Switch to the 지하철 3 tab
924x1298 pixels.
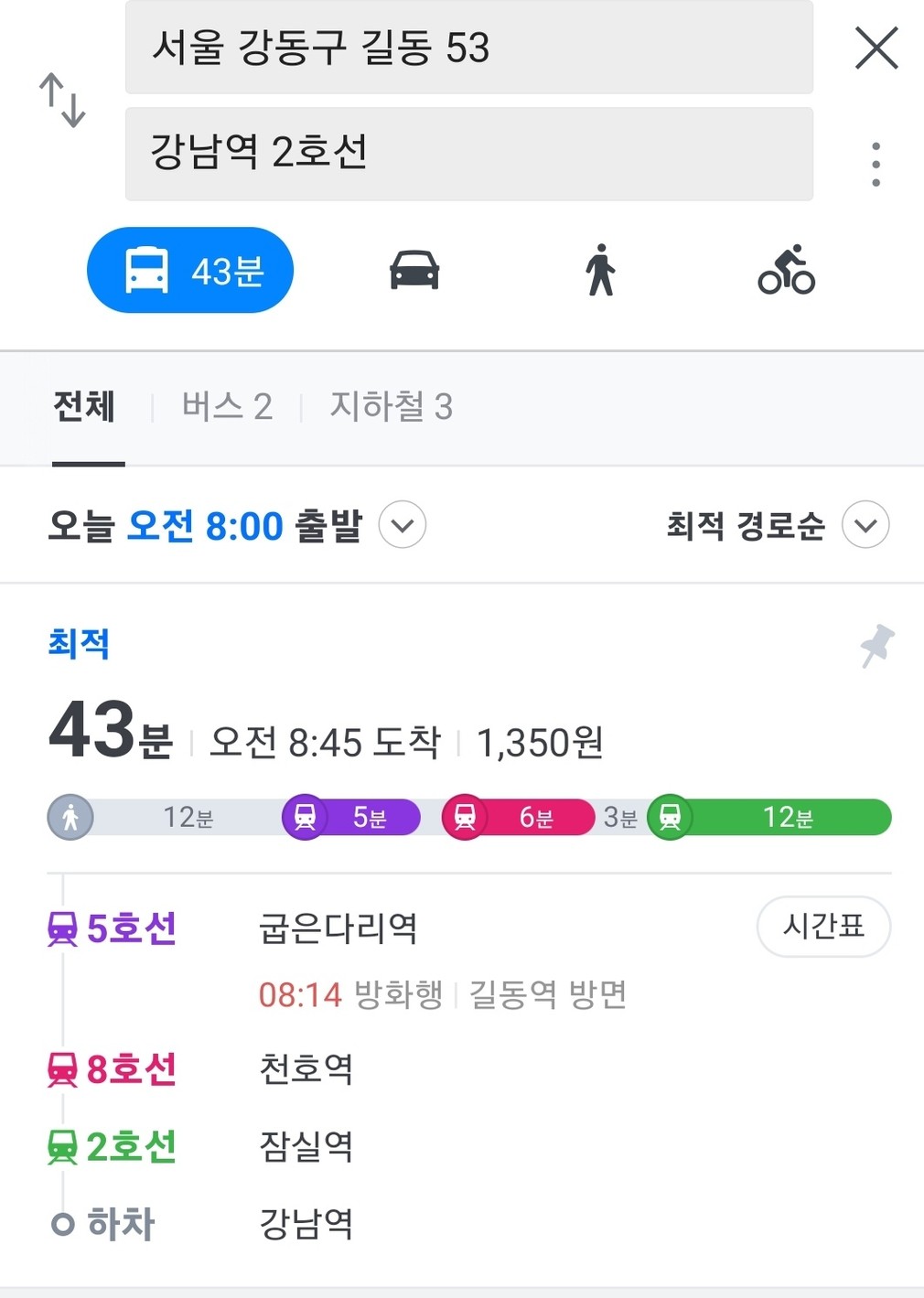click(x=392, y=406)
